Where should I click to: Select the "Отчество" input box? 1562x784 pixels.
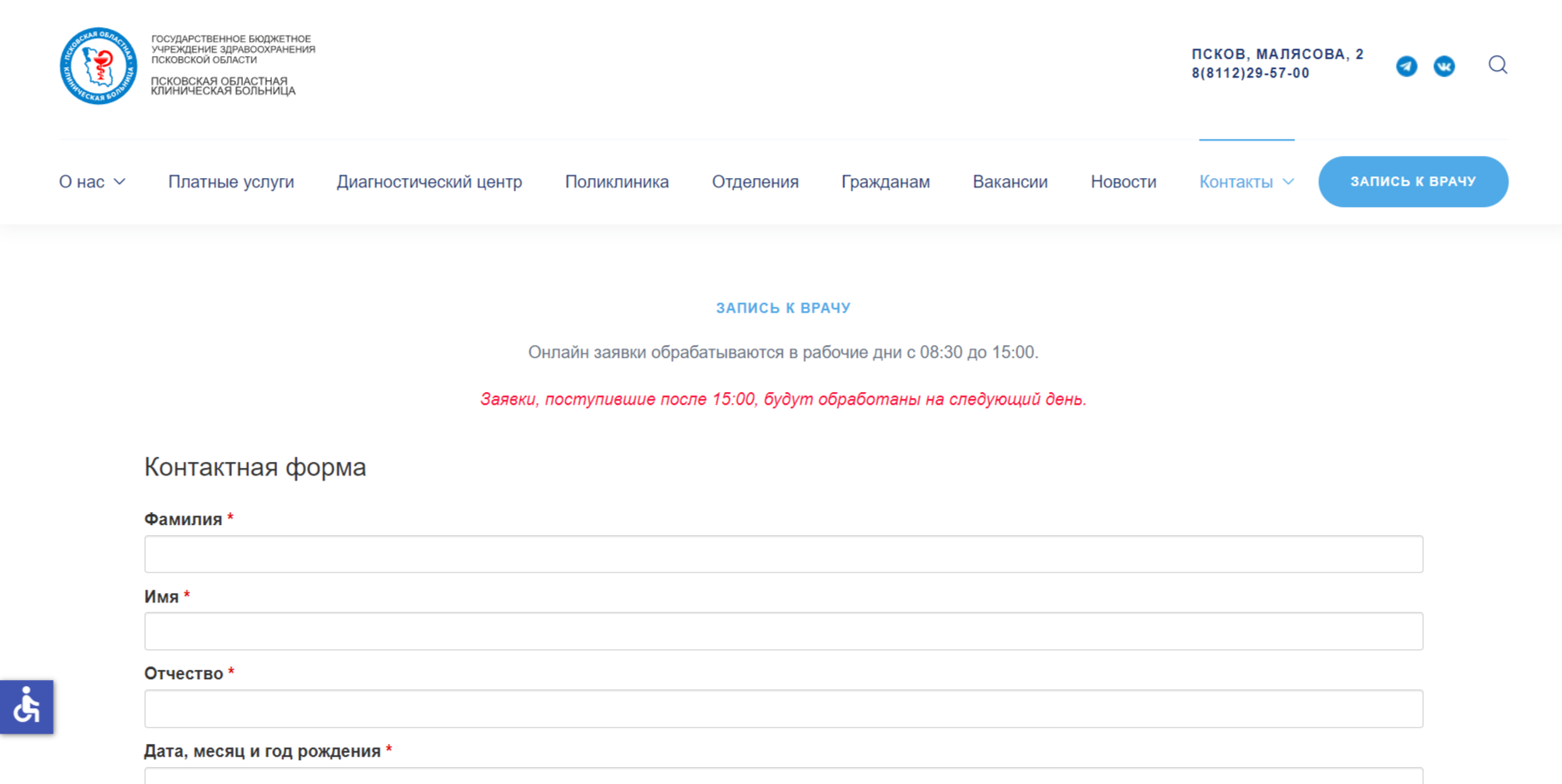[783, 709]
